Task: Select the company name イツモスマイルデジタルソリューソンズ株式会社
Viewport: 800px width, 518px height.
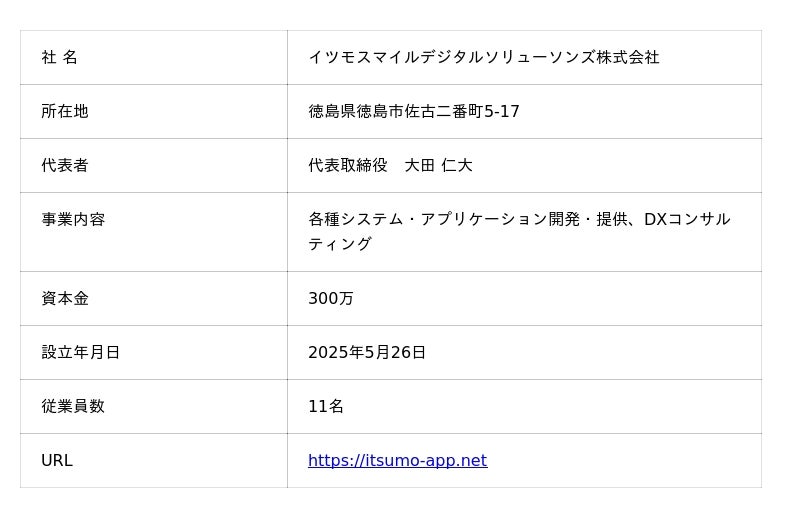Action: click(483, 58)
